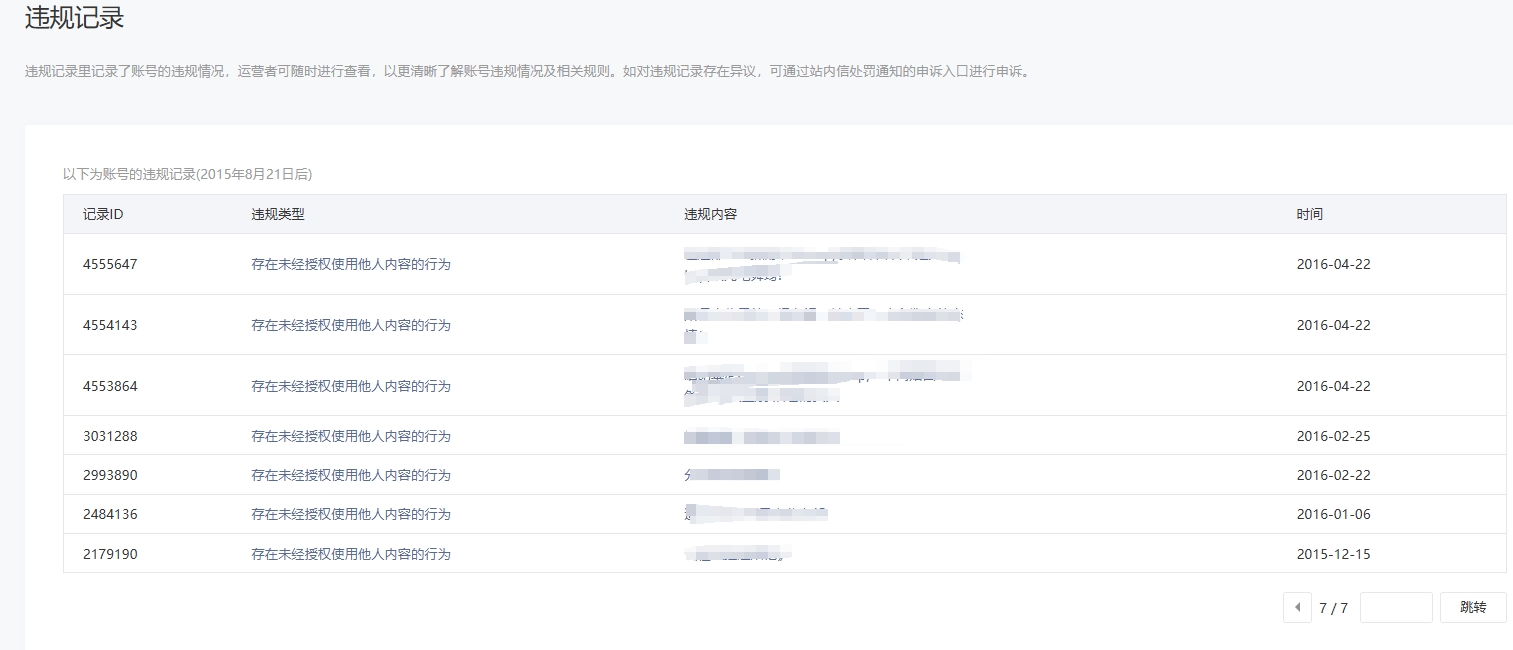Open the violation type link for record 2993890

pos(351,475)
